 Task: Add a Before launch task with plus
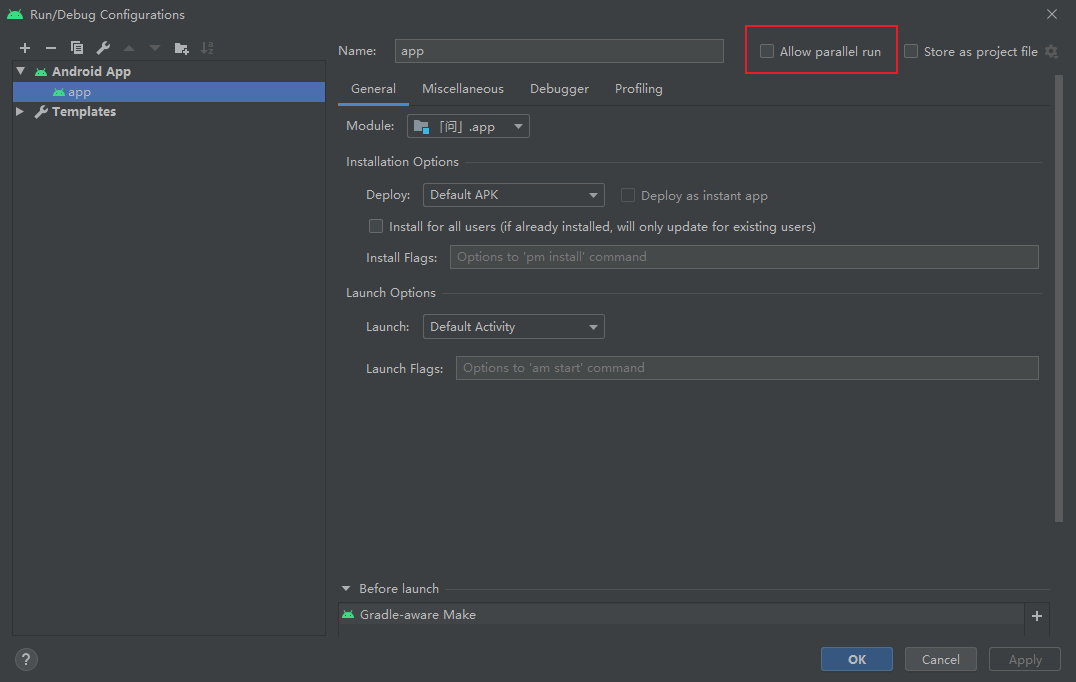pyautogui.click(x=1037, y=616)
